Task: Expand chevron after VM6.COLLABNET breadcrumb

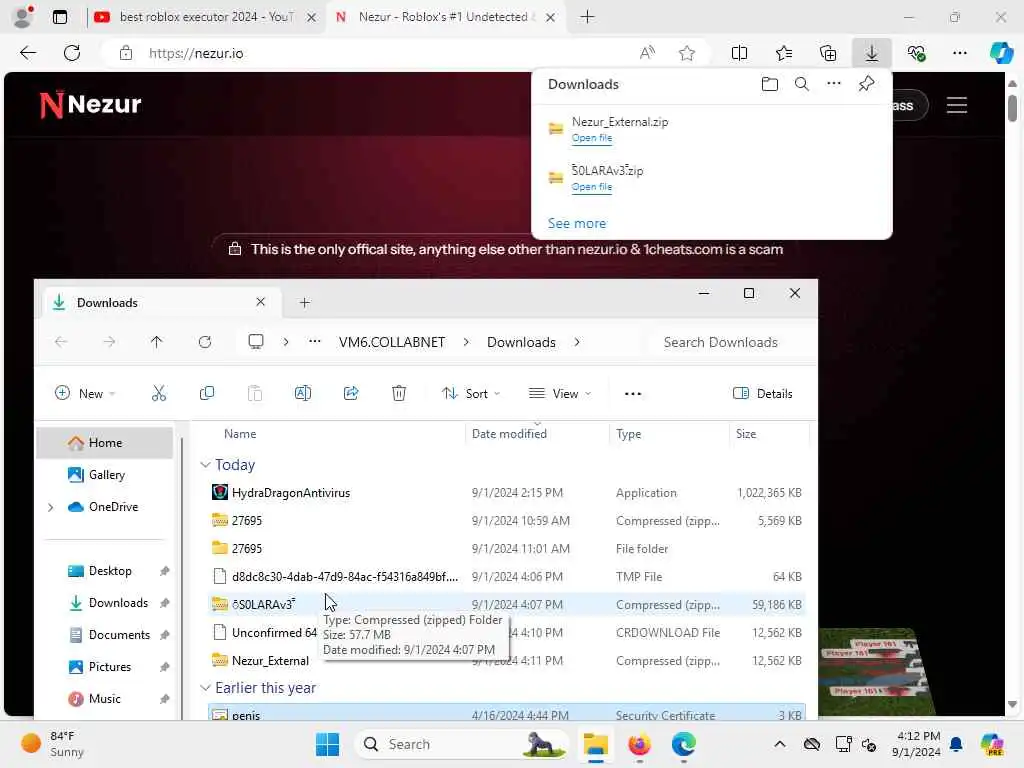Action: click(466, 342)
